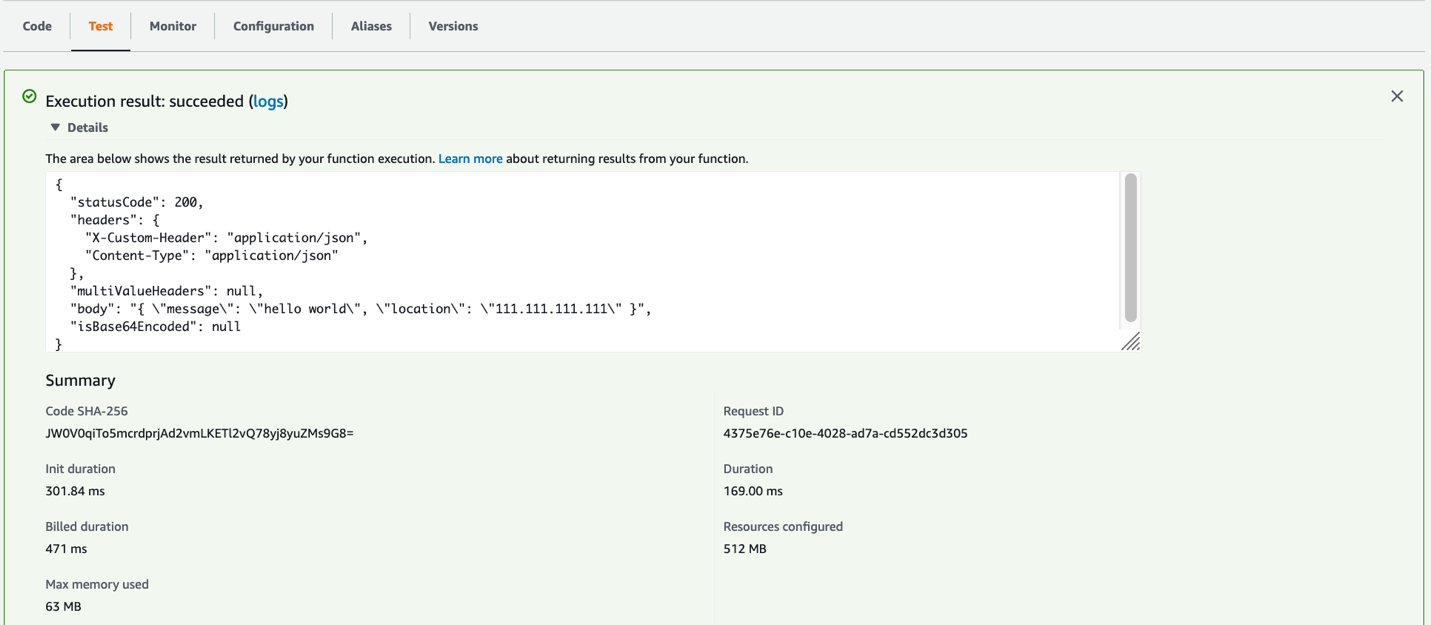Select the Versions tab
The width and height of the screenshot is (1431, 625).
pyautogui.click(x=452, y=26)
